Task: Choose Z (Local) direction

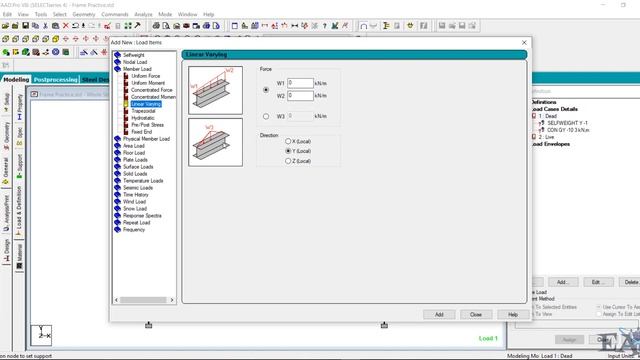Action: coord(288,161)
